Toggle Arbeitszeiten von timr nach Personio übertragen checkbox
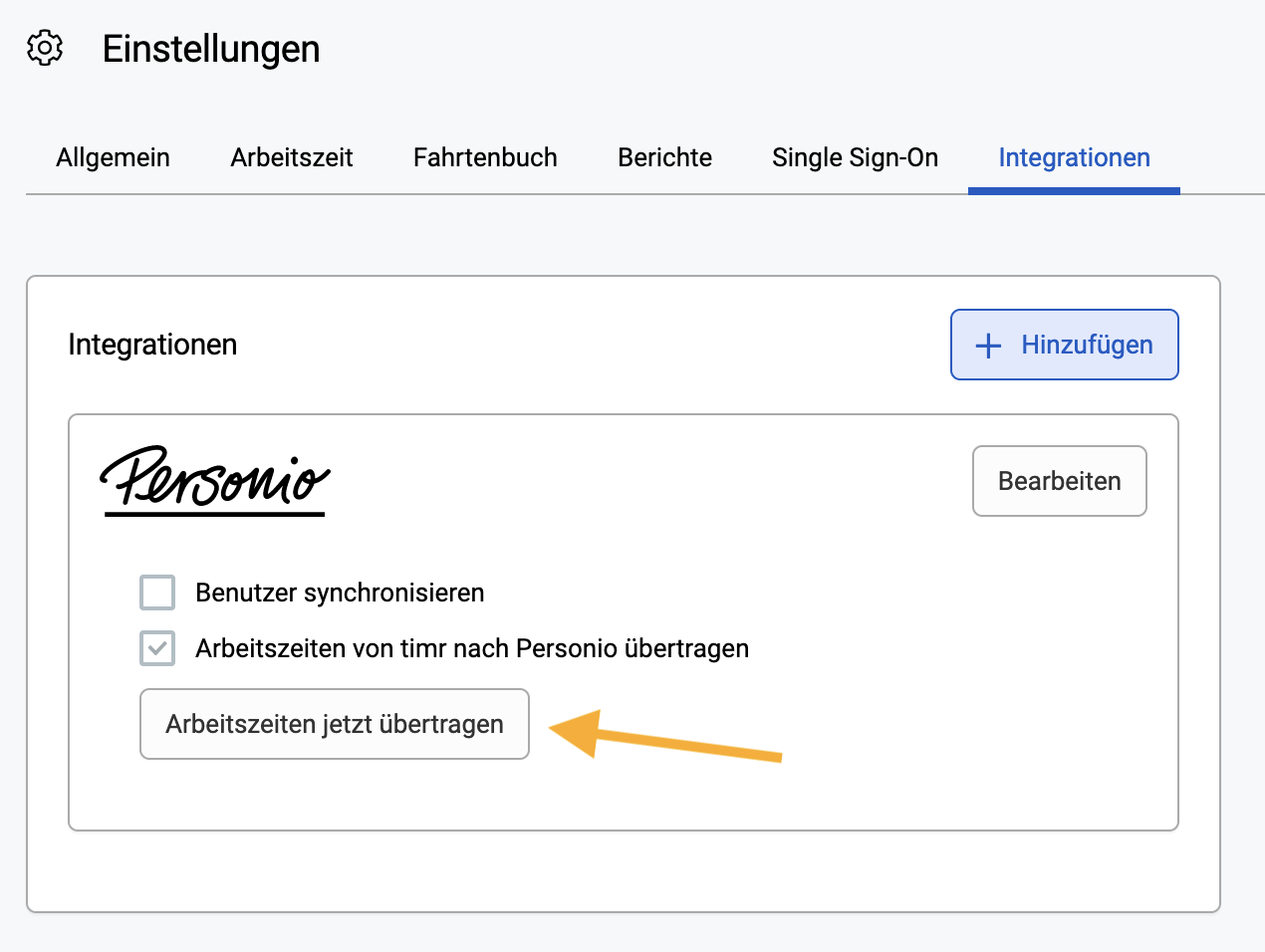 coord(157,648)
